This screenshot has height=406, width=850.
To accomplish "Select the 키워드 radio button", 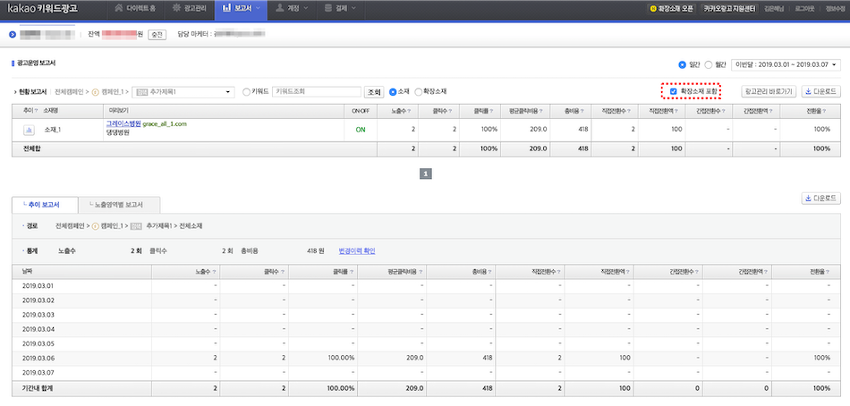I will click(247, 92).
